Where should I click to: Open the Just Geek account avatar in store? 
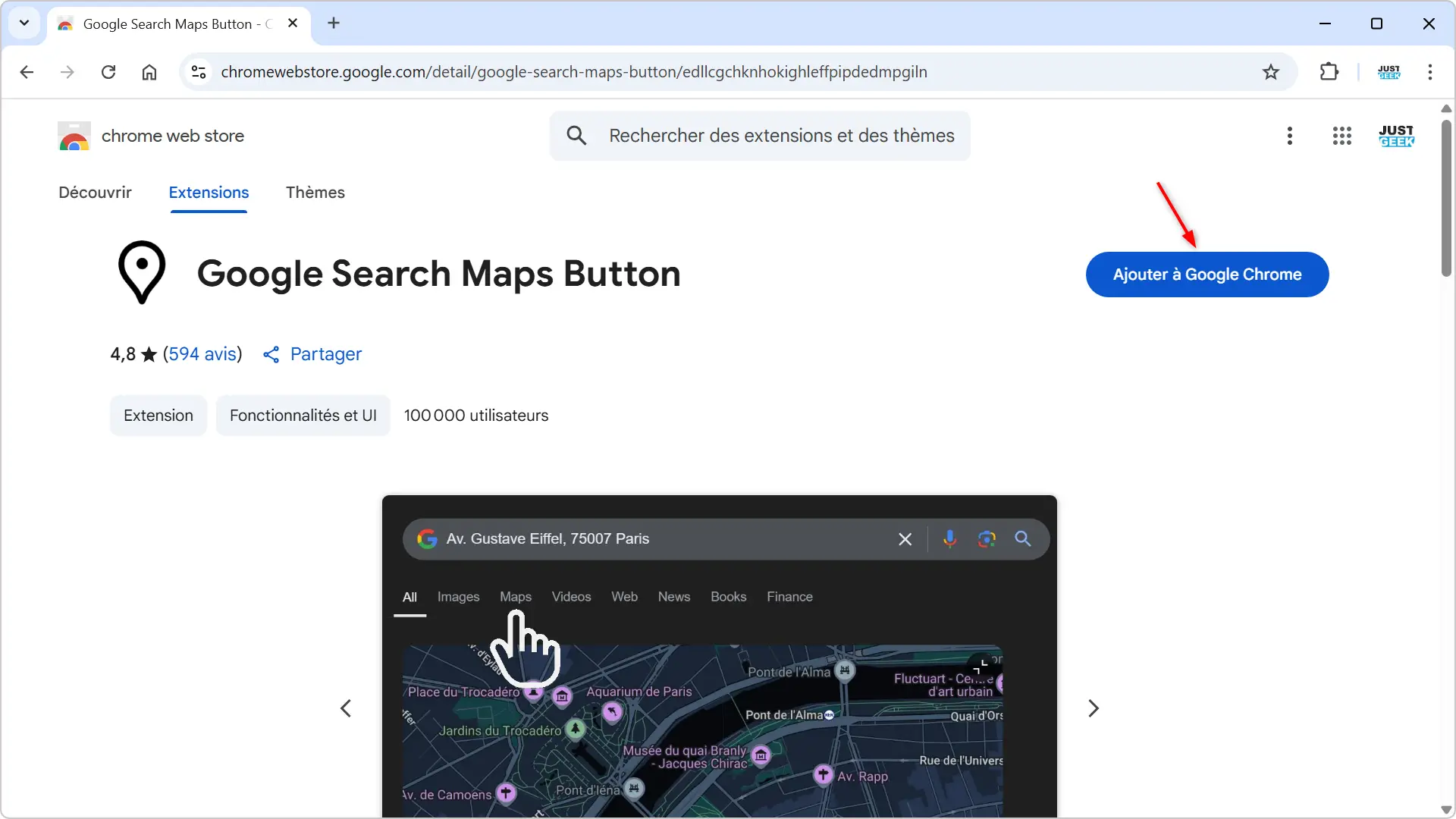pos(1396,136)
